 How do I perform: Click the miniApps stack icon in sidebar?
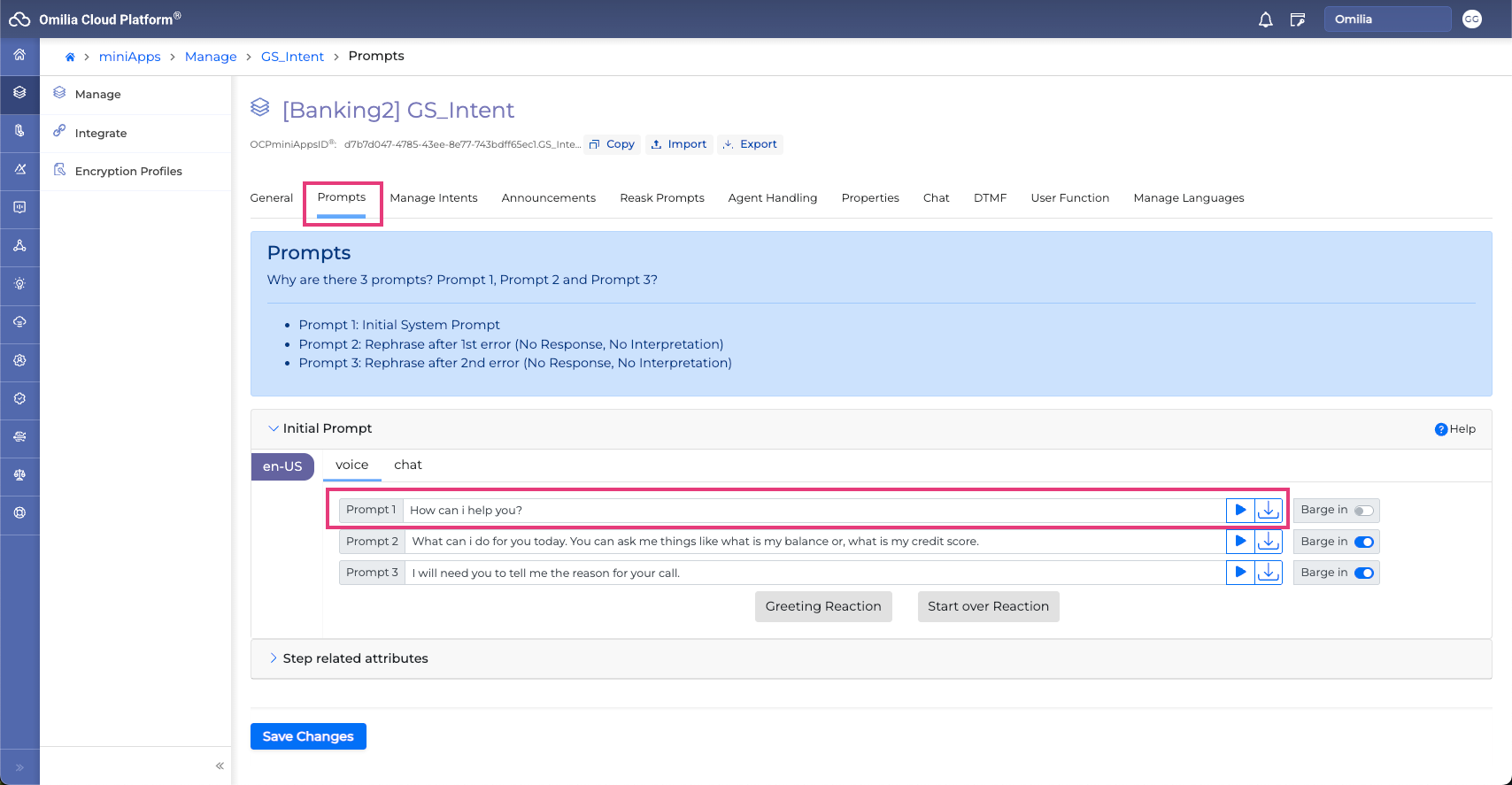tap(19, 93)
